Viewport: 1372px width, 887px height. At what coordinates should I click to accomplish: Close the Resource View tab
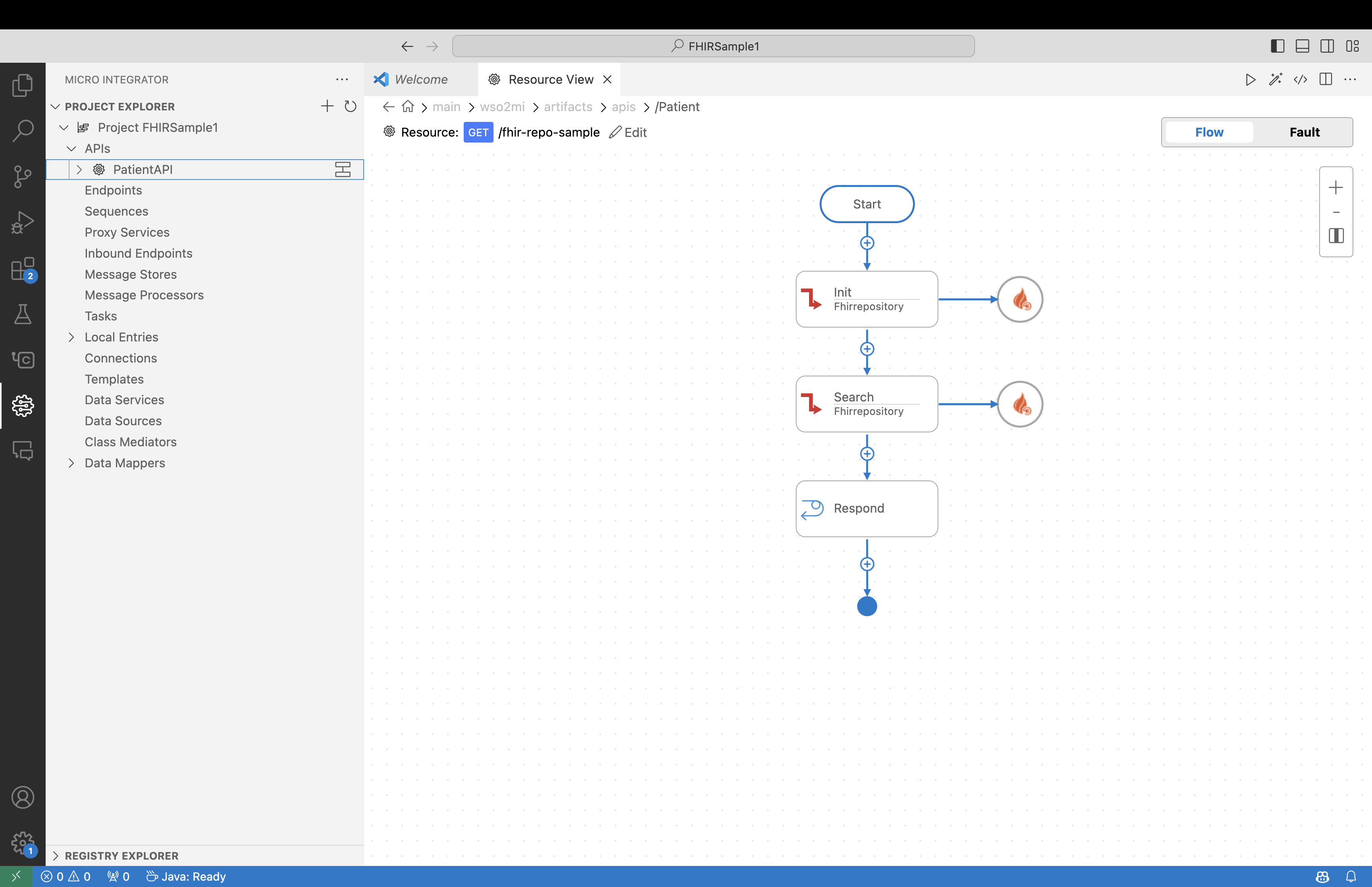tap(607, 79)
